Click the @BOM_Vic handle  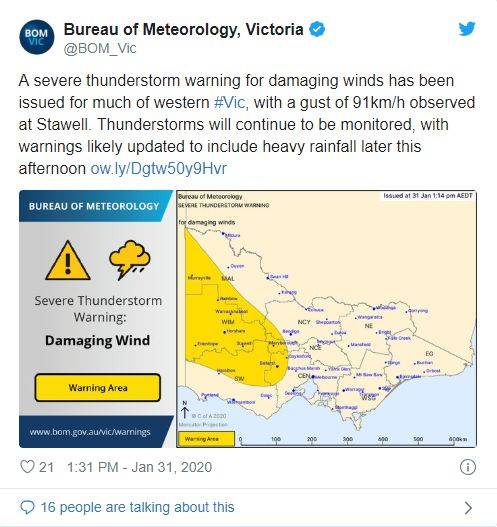[x=100, y=48]
